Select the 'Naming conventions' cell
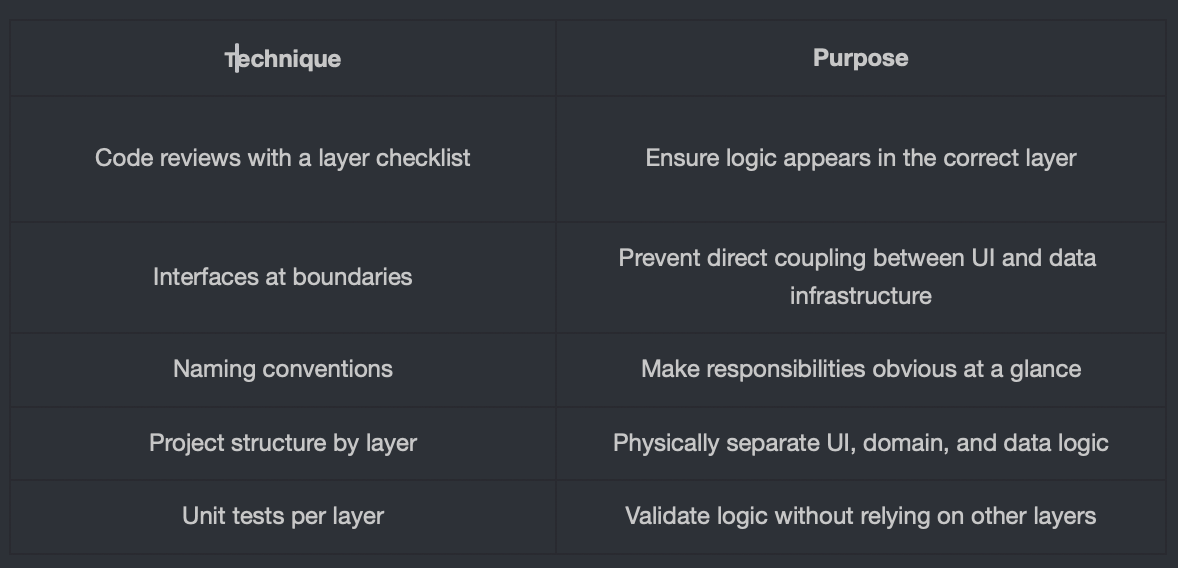1178x568 pixels. pos(283,370)
